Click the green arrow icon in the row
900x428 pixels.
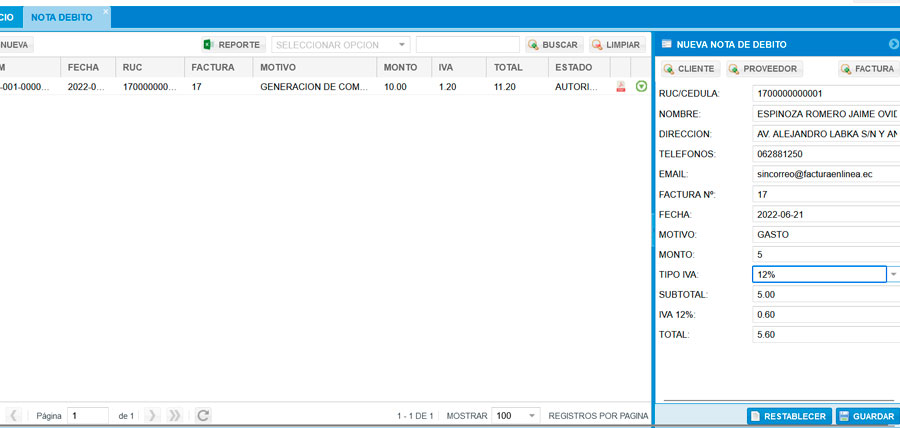[x=641, y=87]
